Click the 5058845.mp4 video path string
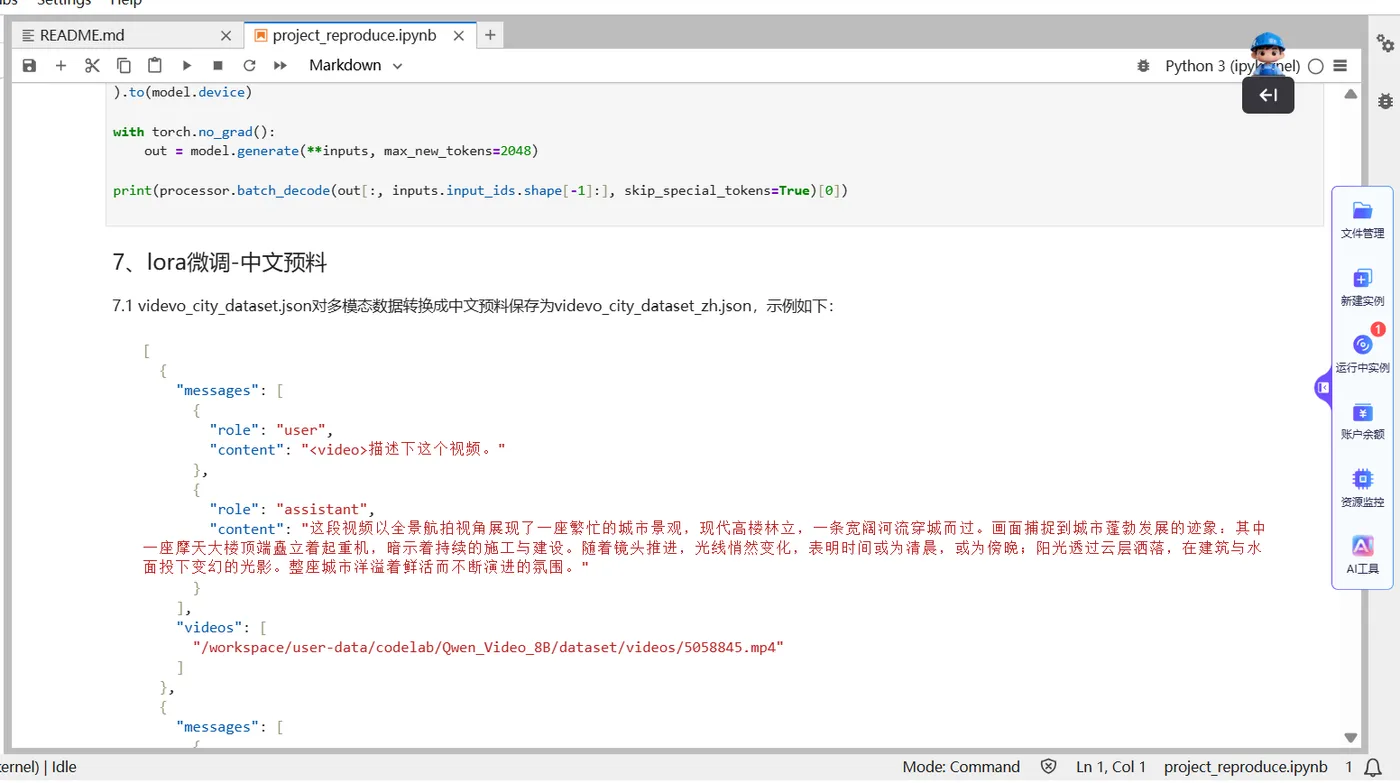The image size is (1400, 783). (x=488, y=647)
